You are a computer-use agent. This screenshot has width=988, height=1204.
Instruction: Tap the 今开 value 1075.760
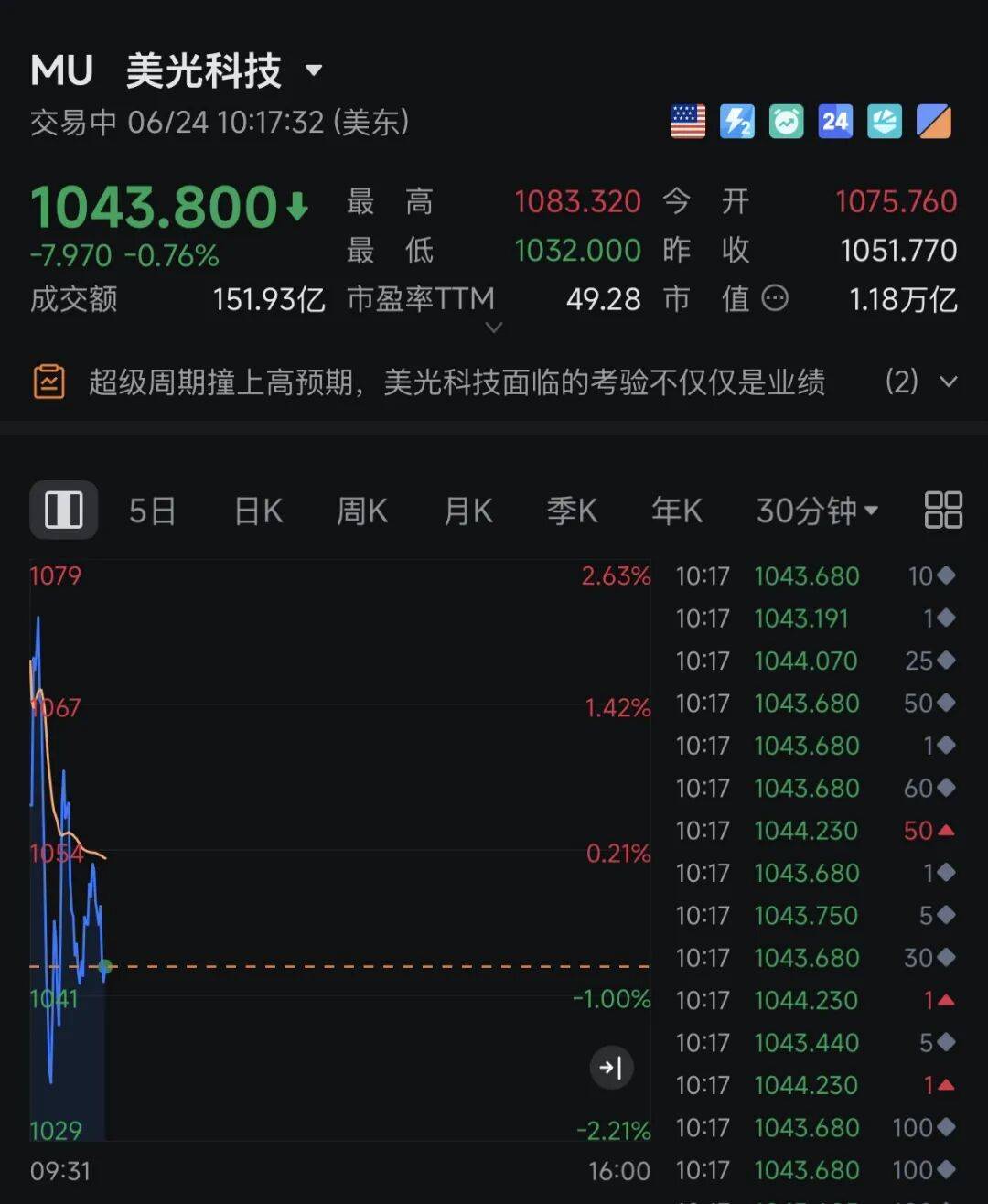pyautogui.click(x=896, y=201)
